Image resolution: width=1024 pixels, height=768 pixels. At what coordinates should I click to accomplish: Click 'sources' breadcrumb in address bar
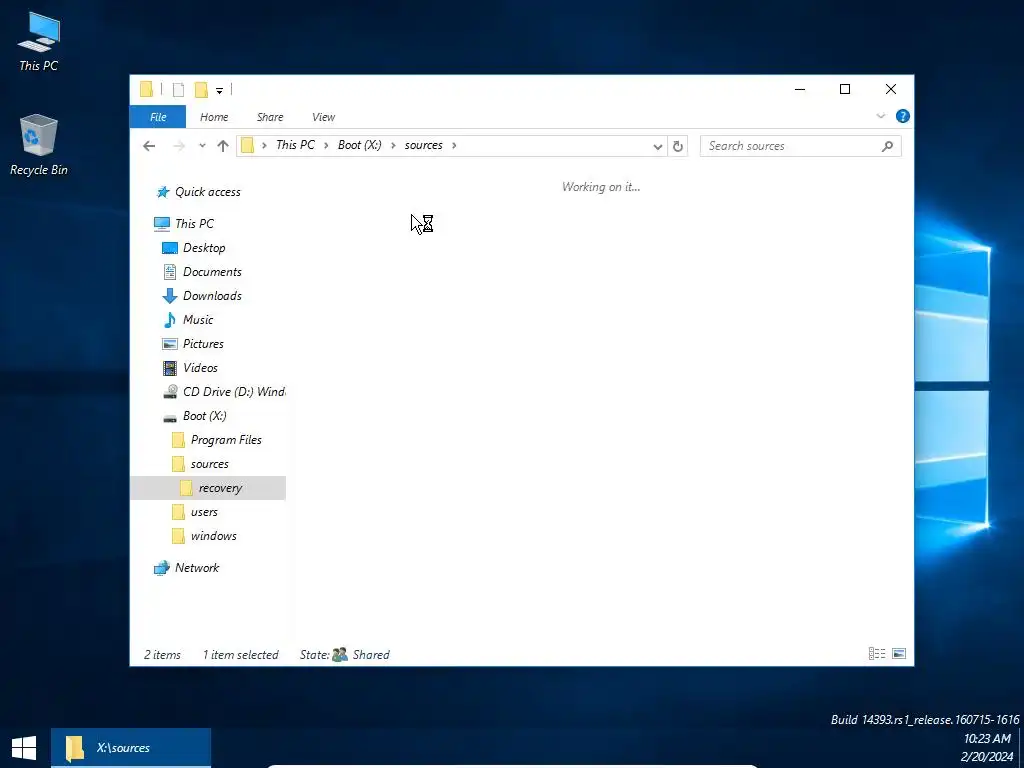[423, 145]
